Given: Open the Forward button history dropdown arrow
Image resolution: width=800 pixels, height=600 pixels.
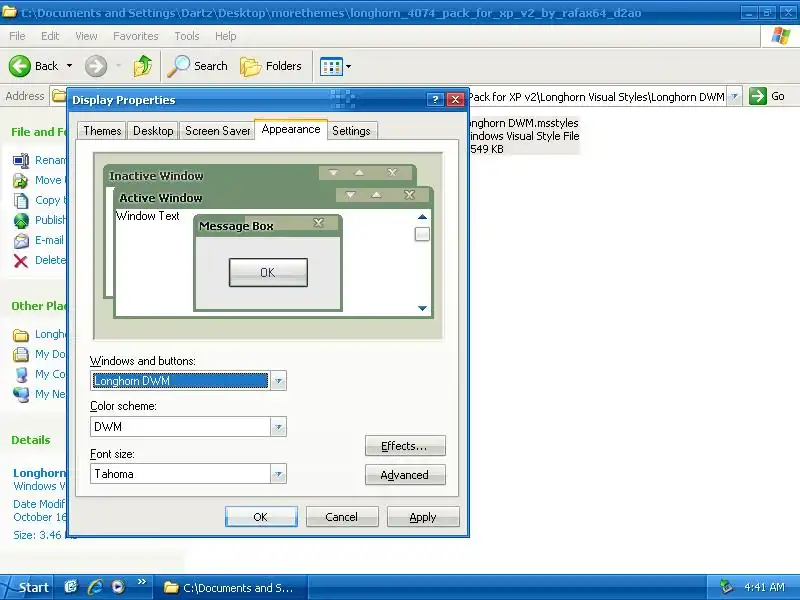Looking at the screenshot, I should 118,66.
